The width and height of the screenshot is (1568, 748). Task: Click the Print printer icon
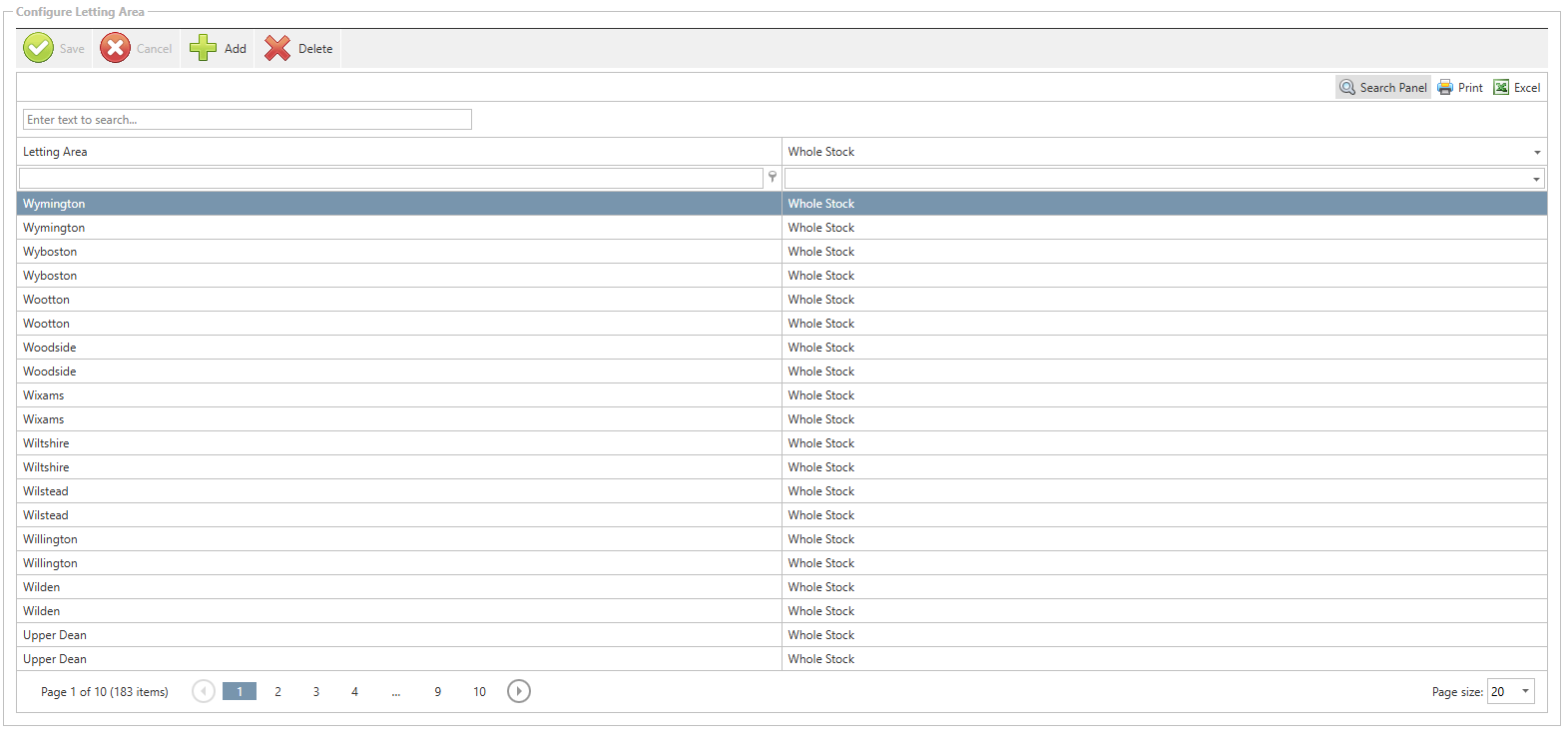(1445, 88)
